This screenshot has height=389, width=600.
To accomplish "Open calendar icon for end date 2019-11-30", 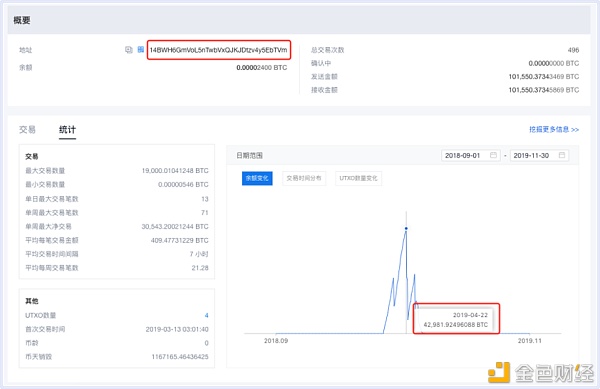I will coord(562,155).
